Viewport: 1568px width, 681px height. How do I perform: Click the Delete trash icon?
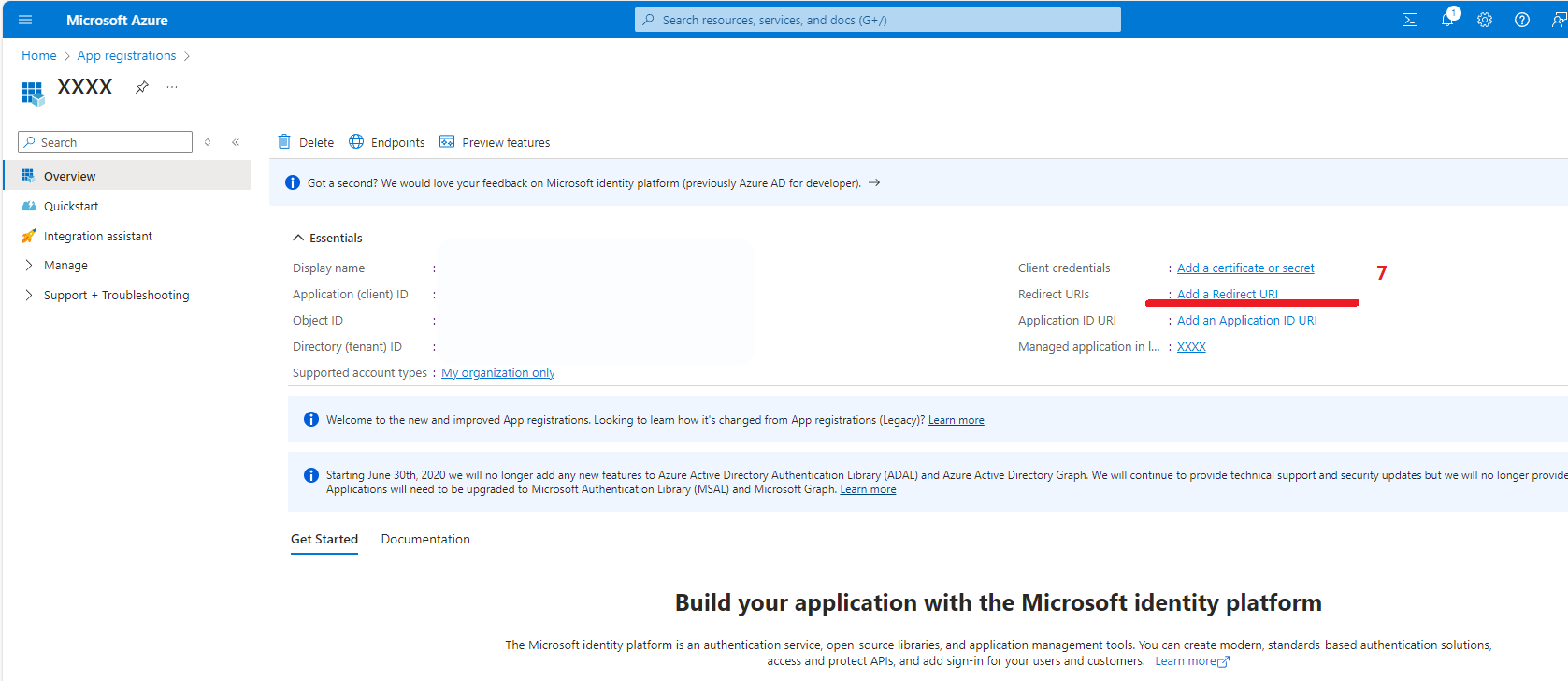(x=284, y=142)
